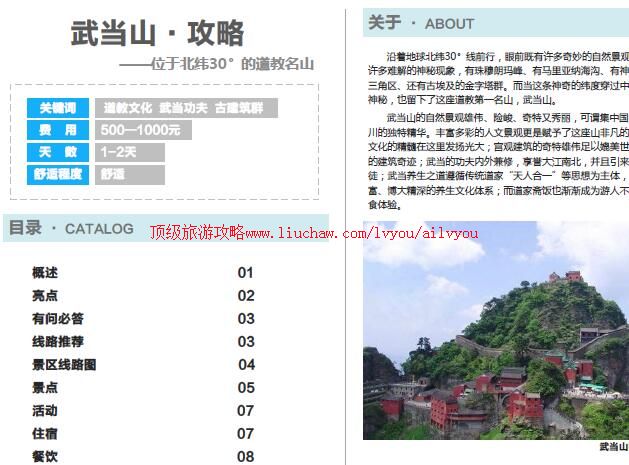The image size is (629, 465).
Task: Click the 关键词 blue label
Action: pos(58,108)
